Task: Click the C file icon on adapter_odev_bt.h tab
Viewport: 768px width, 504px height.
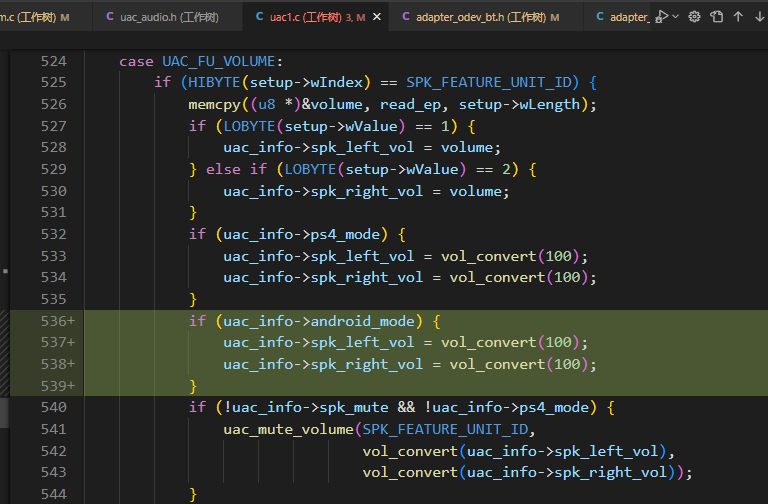Action: 406,17
